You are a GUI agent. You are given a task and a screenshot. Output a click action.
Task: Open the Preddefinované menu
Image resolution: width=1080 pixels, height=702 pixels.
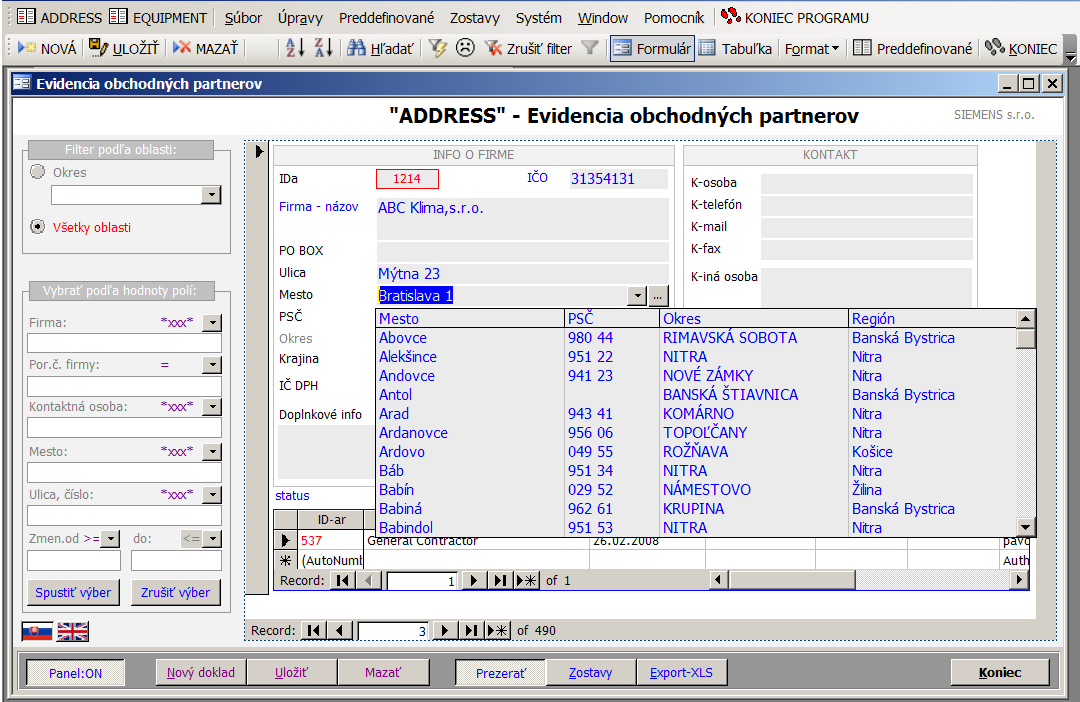(386, 17)
